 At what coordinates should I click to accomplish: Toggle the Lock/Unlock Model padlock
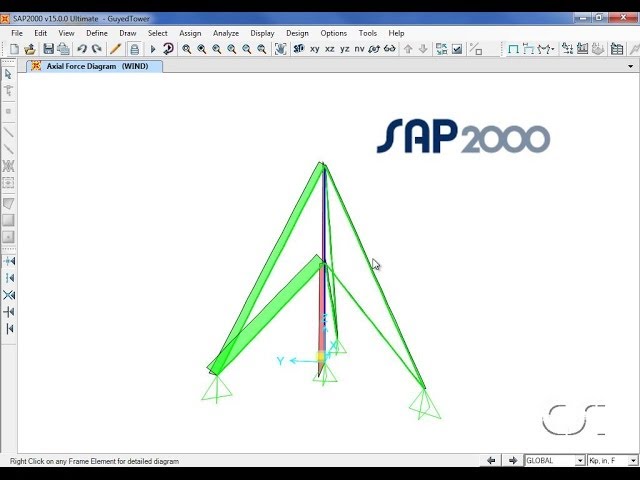coord(134,49)
